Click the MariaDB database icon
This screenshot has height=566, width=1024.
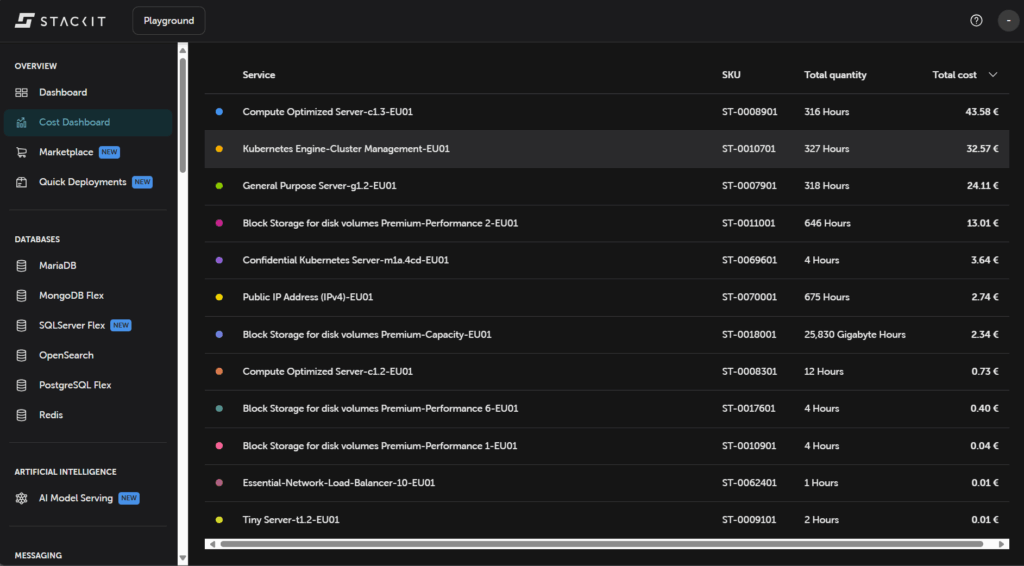point(21,266)
